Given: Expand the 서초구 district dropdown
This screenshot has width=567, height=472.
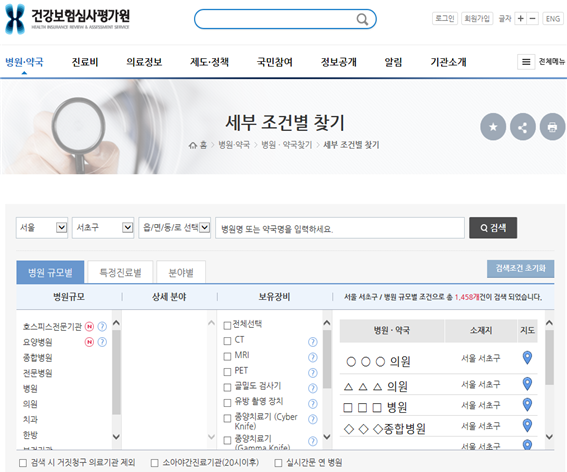Looking at the screenshot, I should pyautogui.click(x=103, y=228).
